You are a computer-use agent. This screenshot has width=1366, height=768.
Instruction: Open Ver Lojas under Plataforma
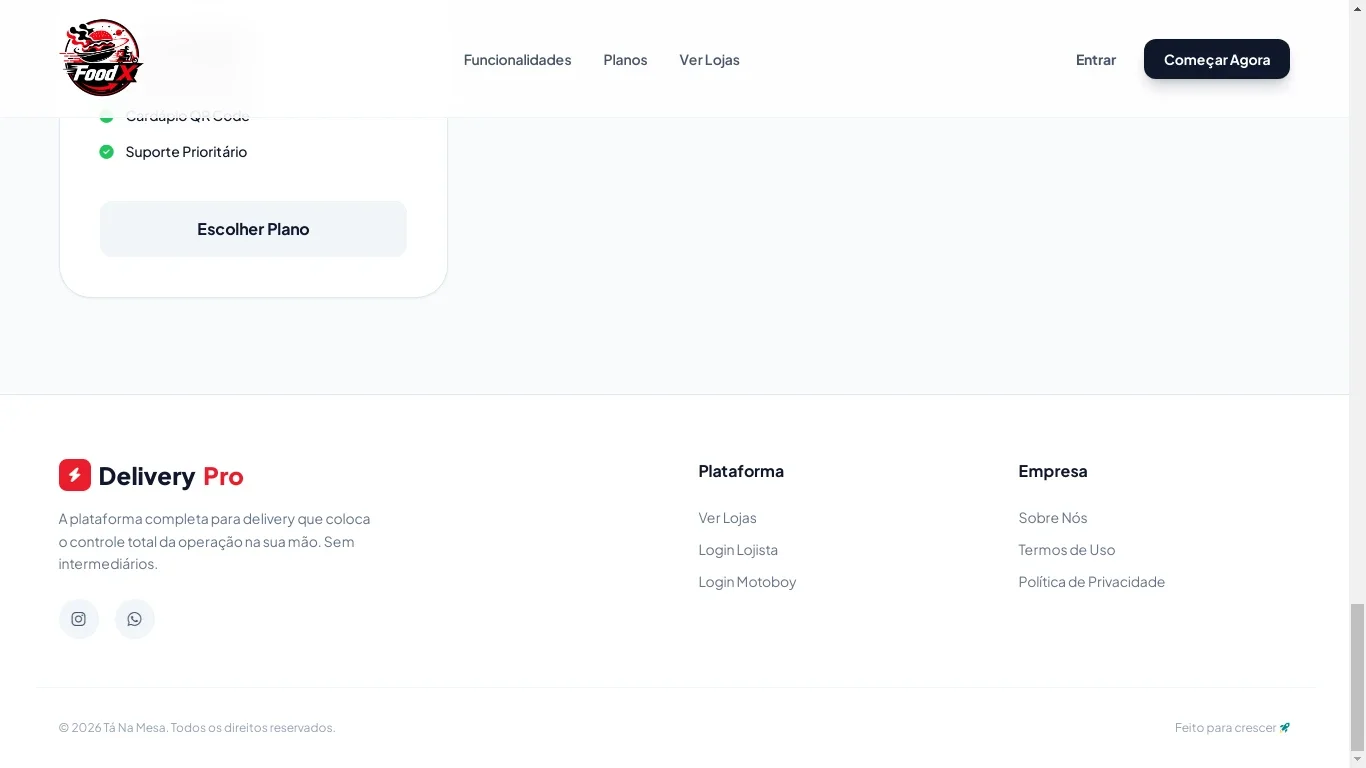[727, 518]
